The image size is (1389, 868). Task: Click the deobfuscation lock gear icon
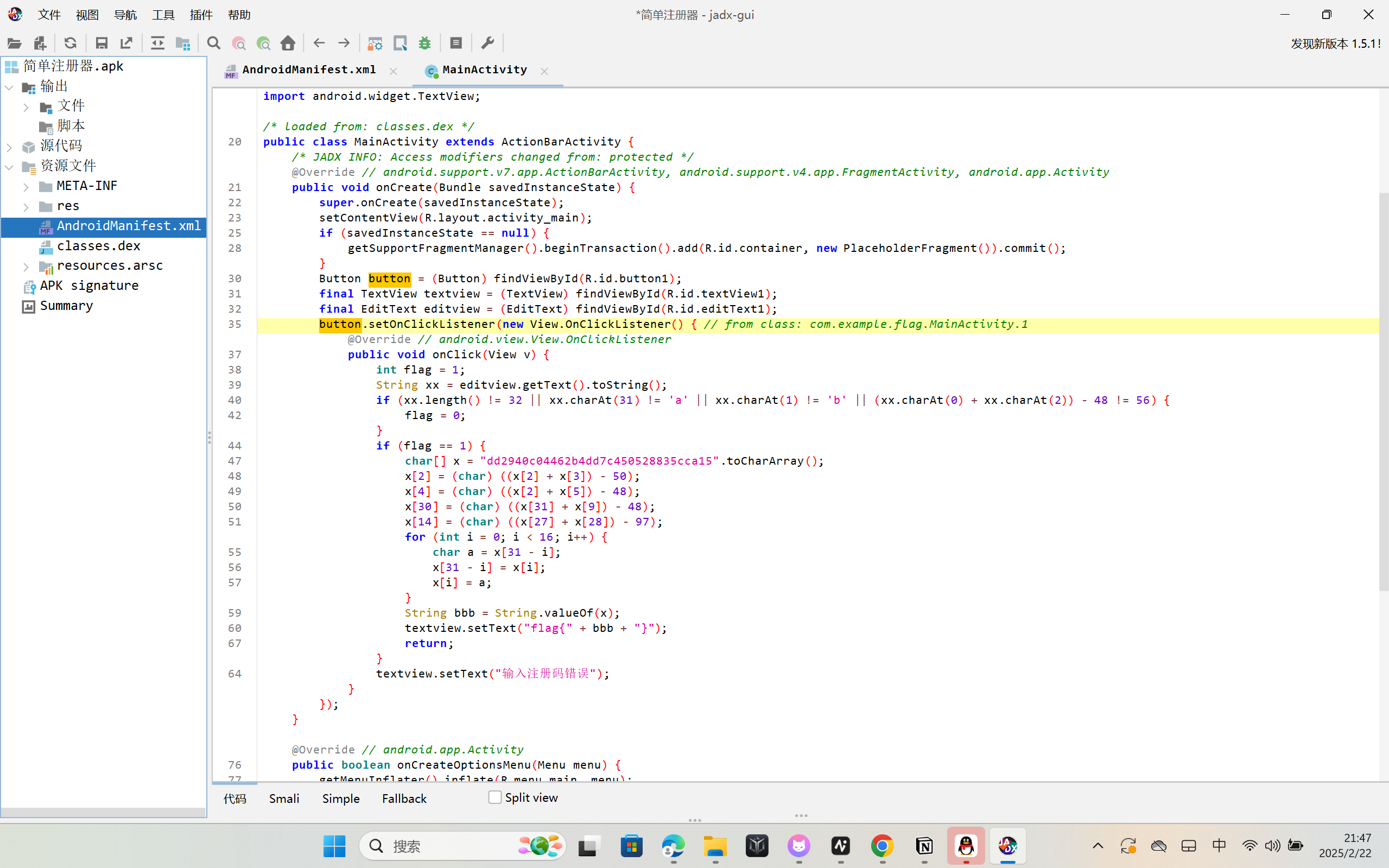(375, 43)
